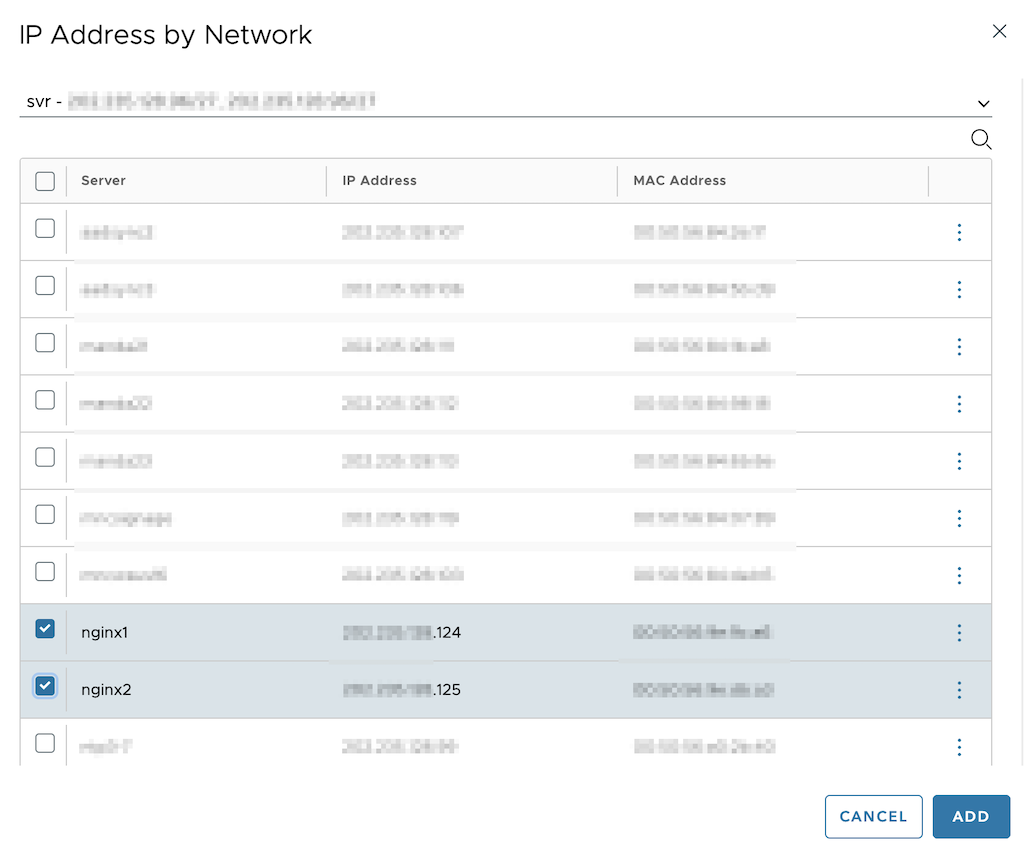Open the actions menu for nginx1 row
Viewport: 1024px width, 863px height.
tap(959, 632)
